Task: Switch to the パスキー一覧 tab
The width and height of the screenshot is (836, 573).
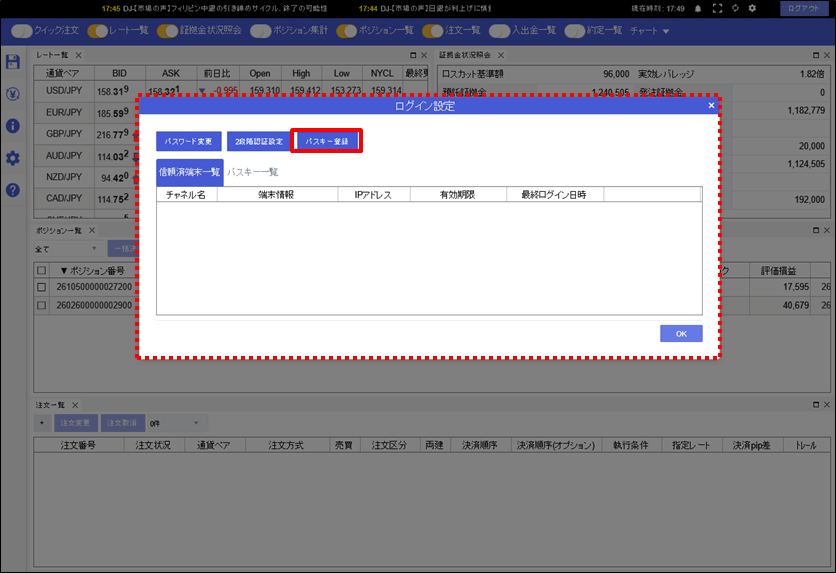Action: [253, 172]
